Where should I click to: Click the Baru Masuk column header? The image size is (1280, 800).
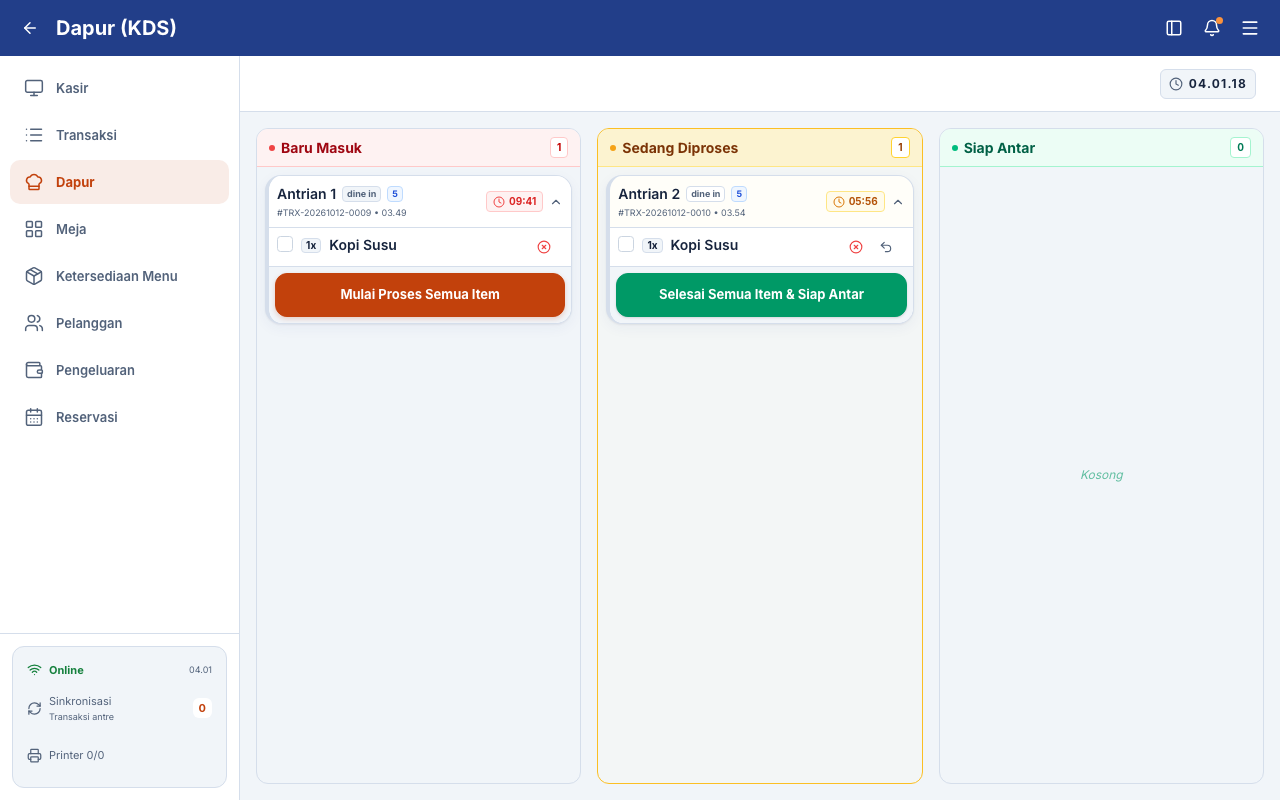(x=418, y=148)
